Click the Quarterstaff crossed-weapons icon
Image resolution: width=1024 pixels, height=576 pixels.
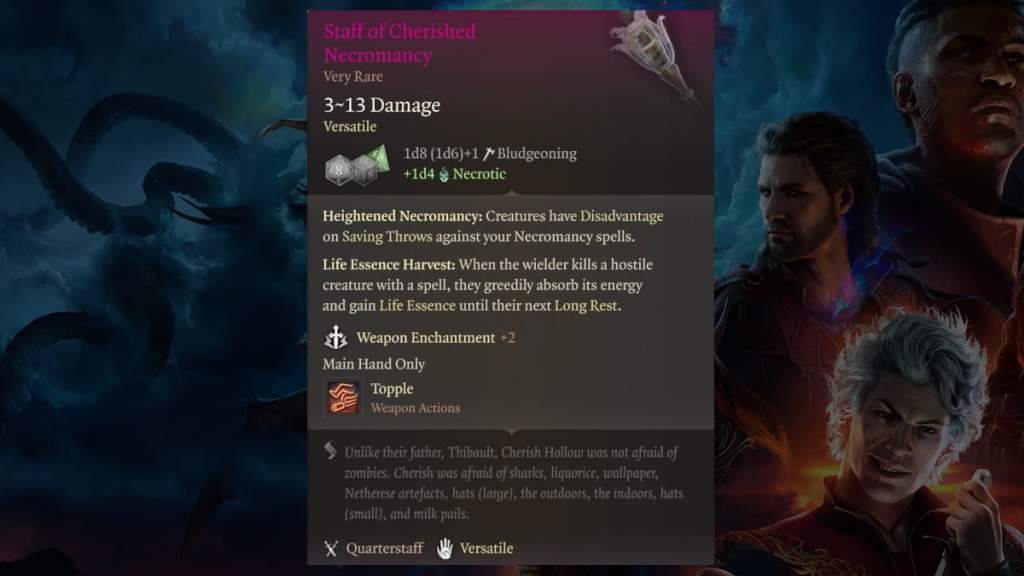point(331,549)
